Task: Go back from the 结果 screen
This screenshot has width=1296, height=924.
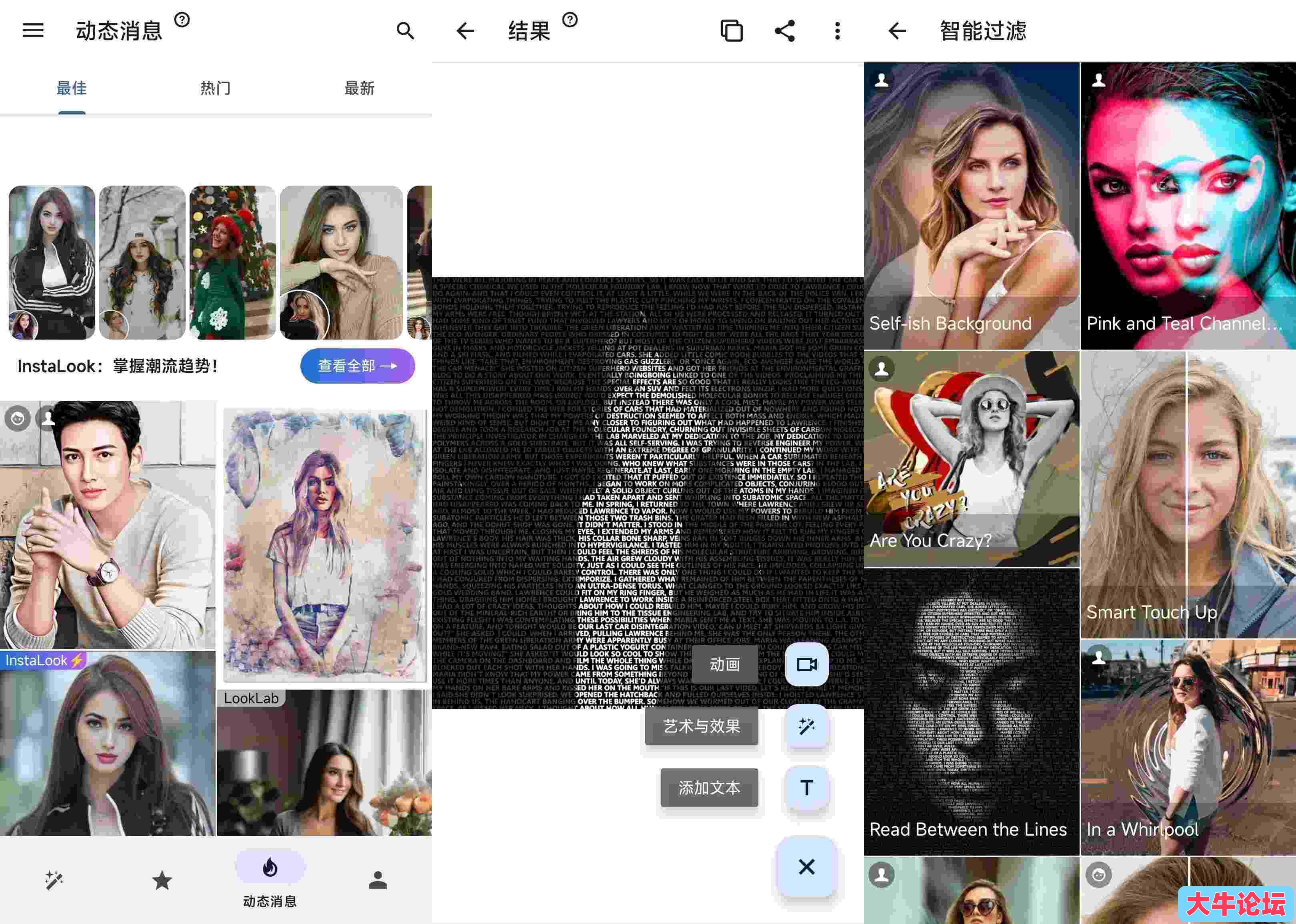Action: (465, 30)
